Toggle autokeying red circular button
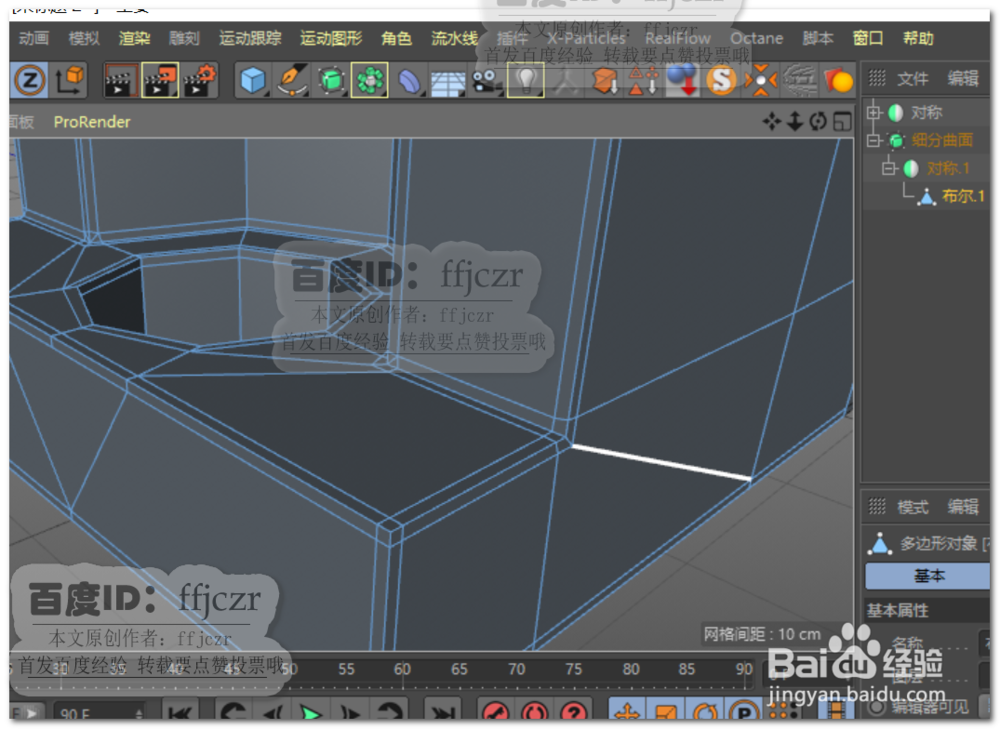1000x729 pixels. [535, 712]
